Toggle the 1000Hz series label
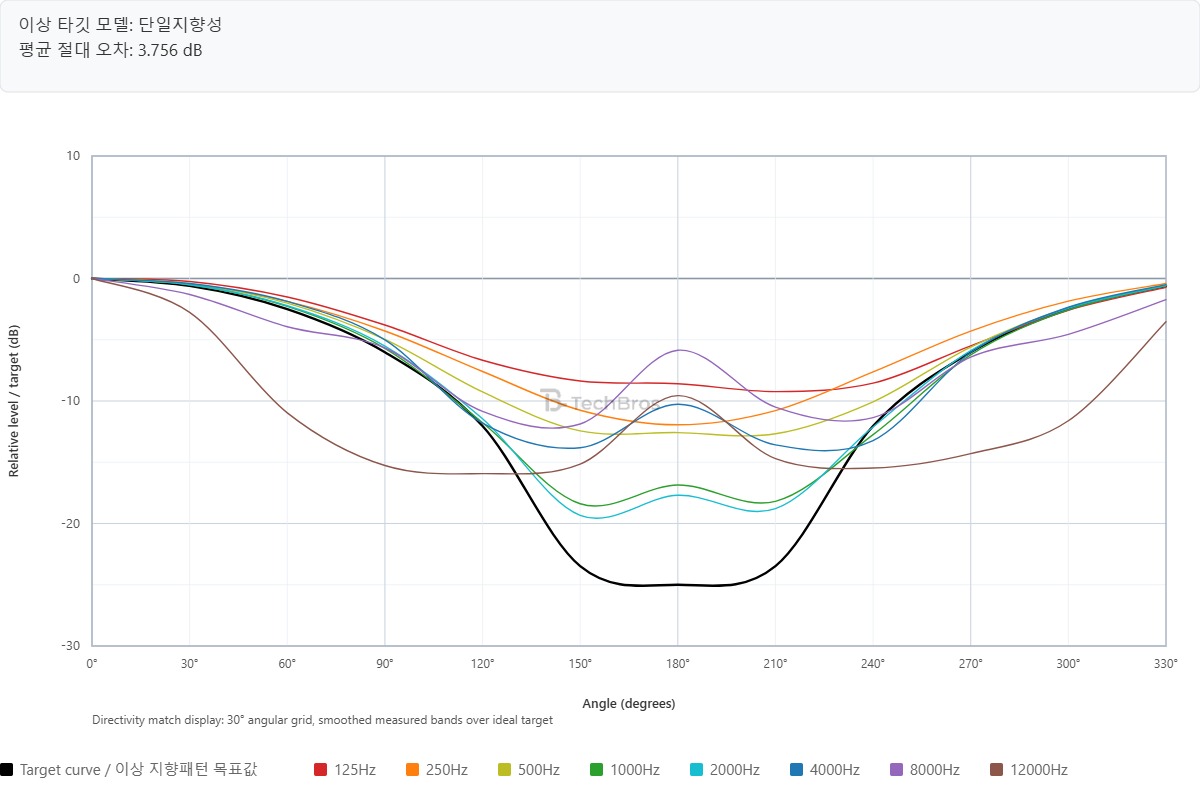 [635, 770]
